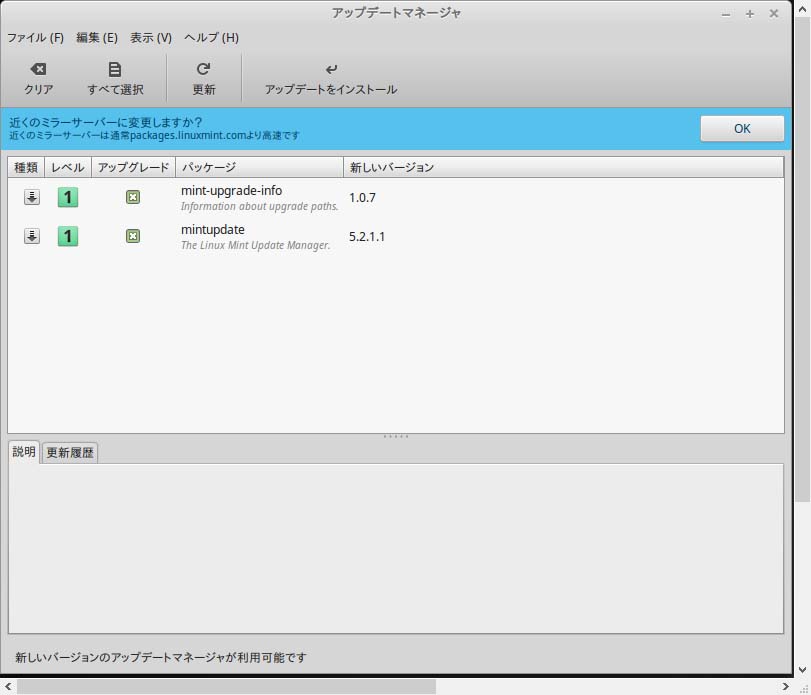Screen dimensions: 811x695
Task: Click the package type icon for mintupdate
Action: click(30, 236)
